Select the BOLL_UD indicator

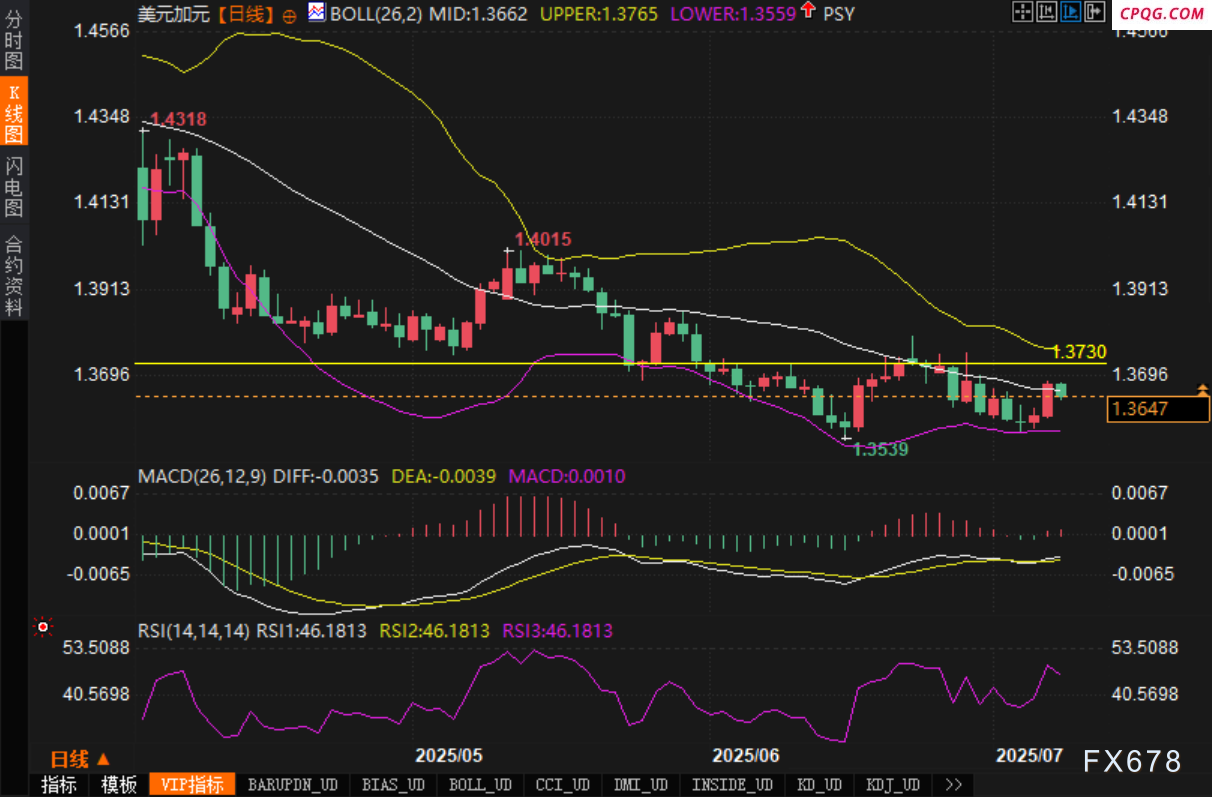(480, 785)
